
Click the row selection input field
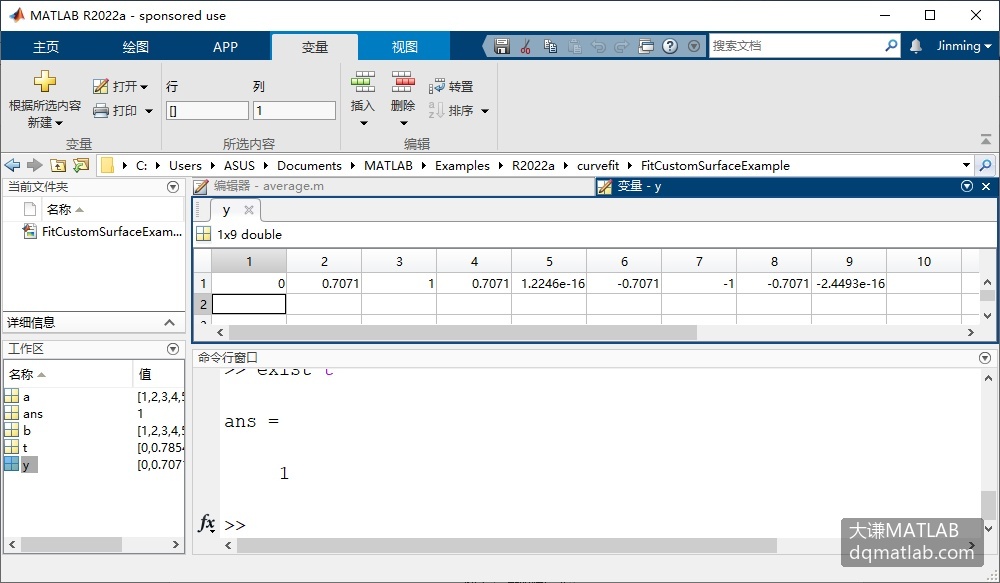pyautogui.click(x=207, y=110)
